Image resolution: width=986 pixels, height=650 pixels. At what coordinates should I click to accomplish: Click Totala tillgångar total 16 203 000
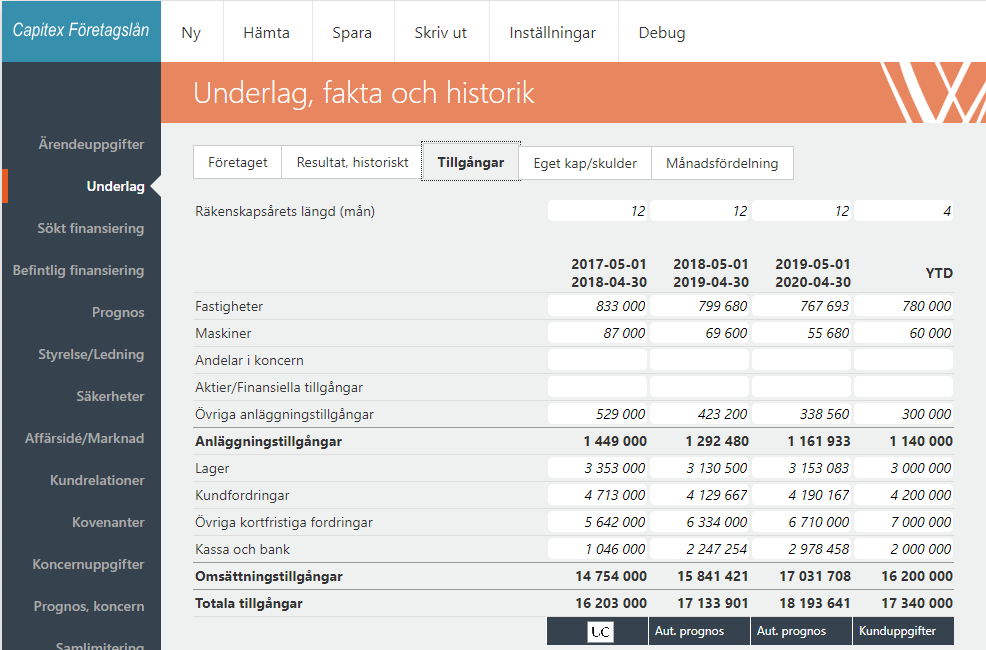[x=611, y=603]
